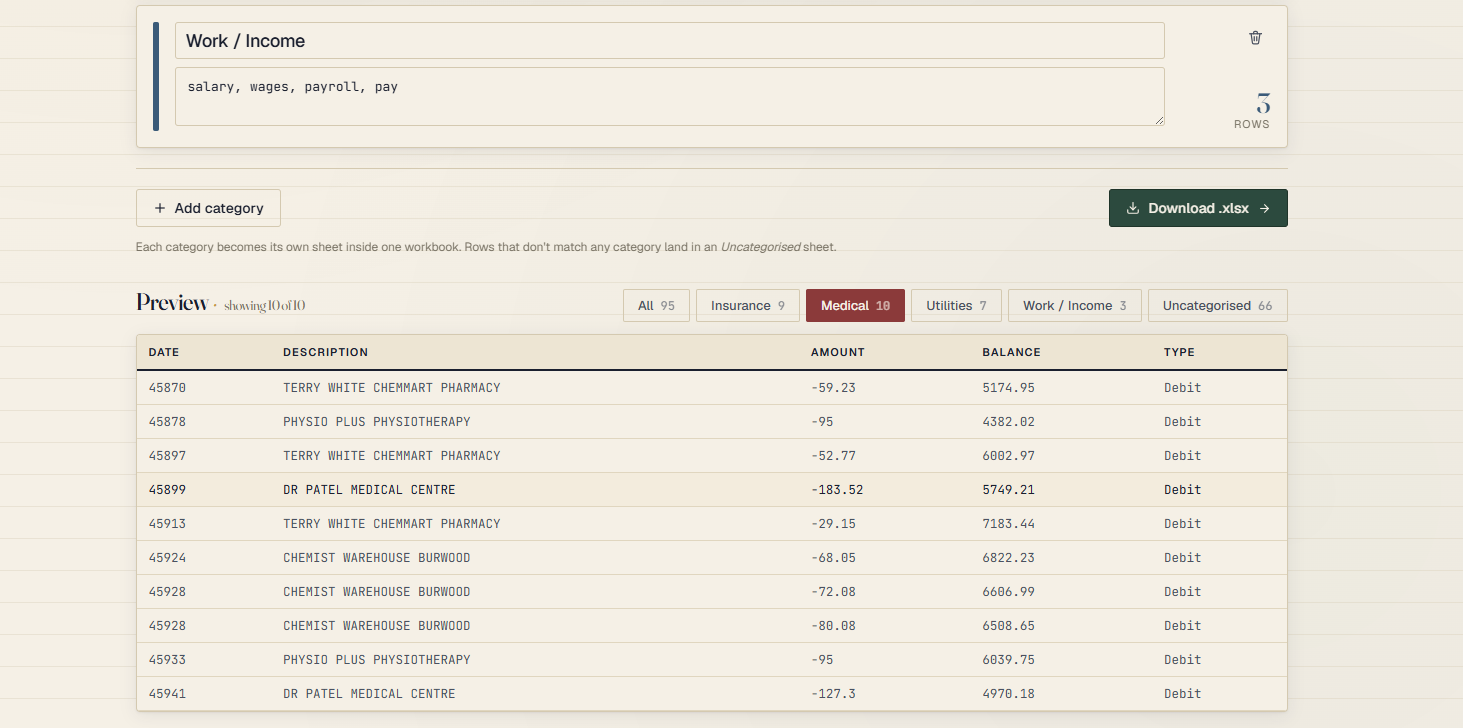Select PHYSIO PLUS PHYSIOTHERAPY row dated 45878
The image size is (1463, 728).
coord(712,422)
